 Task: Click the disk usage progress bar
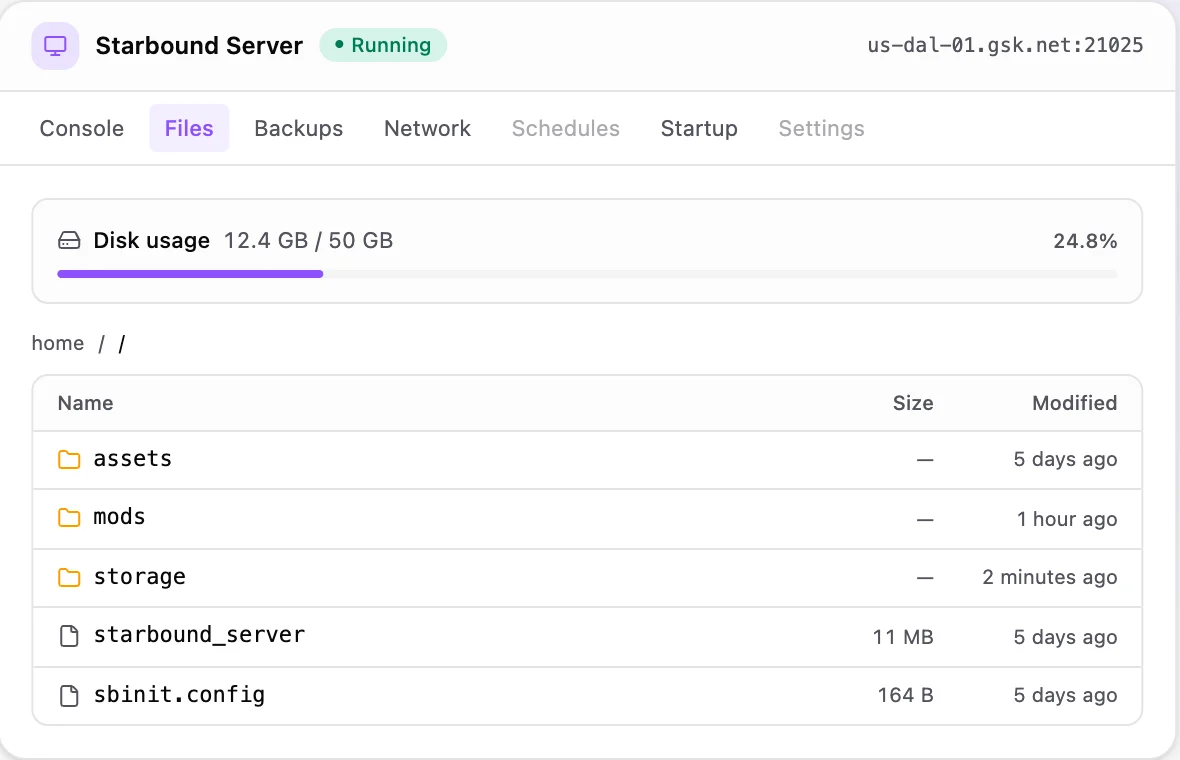point(587,274)
